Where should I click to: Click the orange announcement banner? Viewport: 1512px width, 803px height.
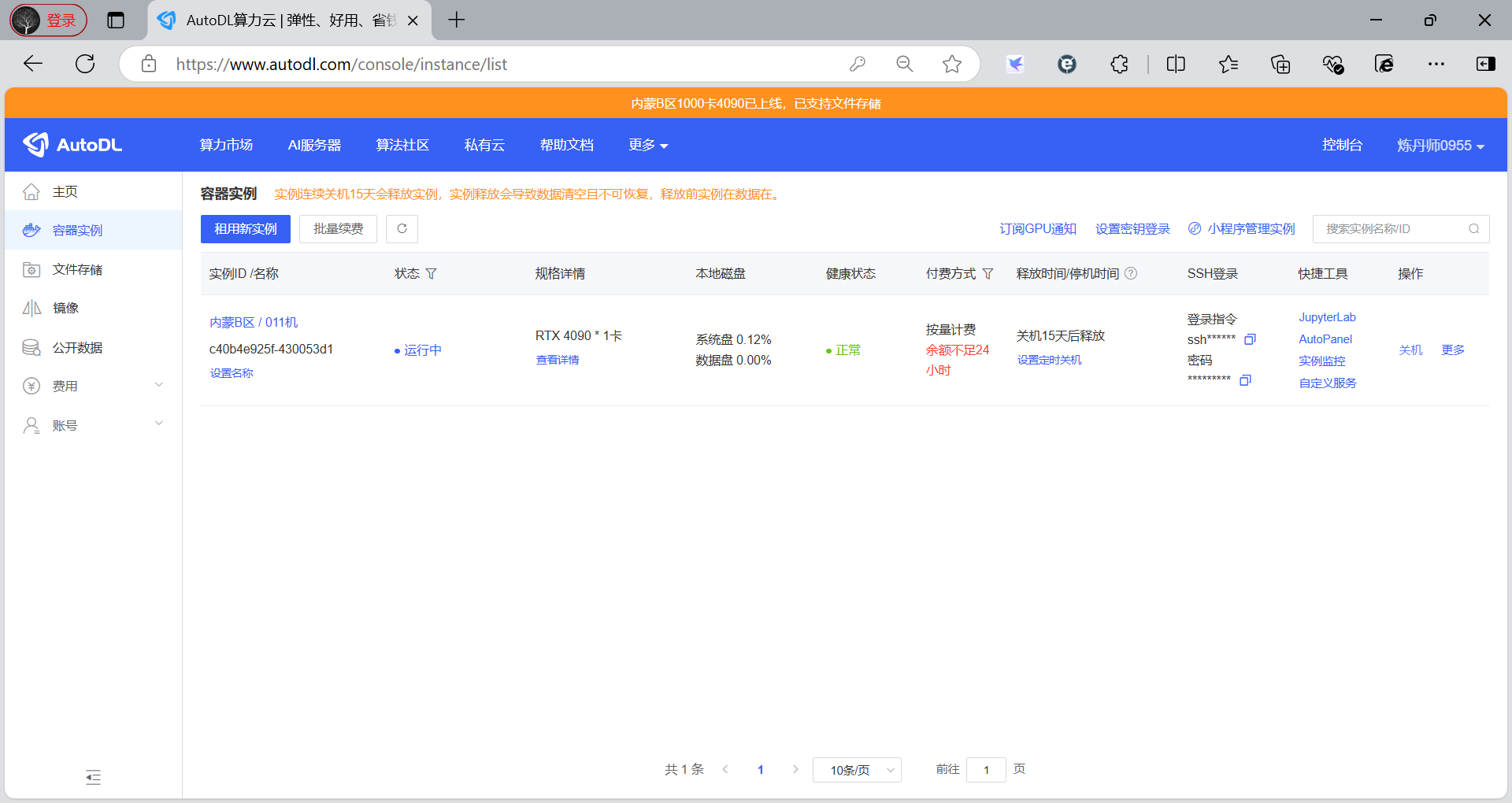pos(756,103)
